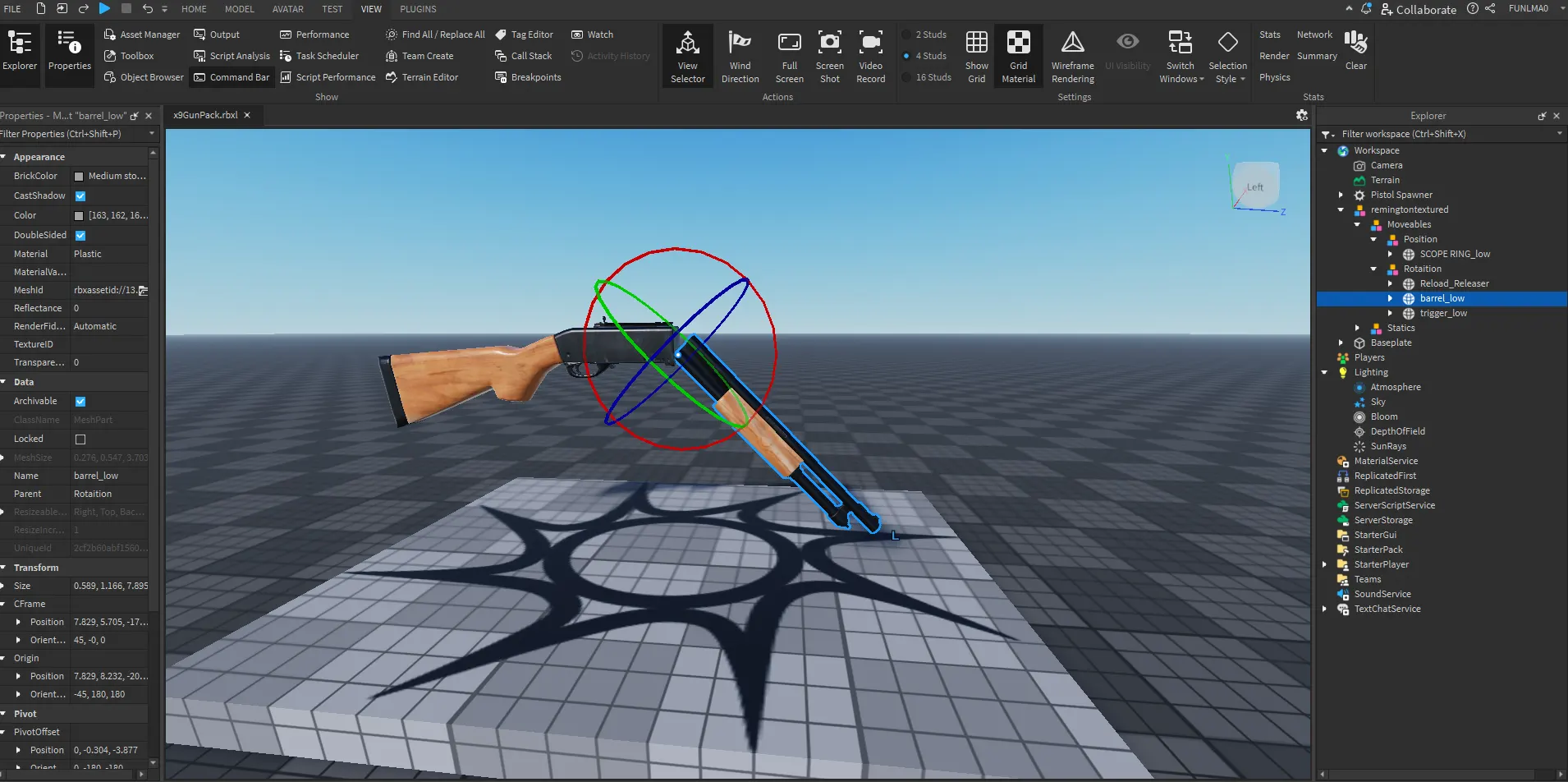
Task: Collapse the Appearance property section
Action: 4,157
